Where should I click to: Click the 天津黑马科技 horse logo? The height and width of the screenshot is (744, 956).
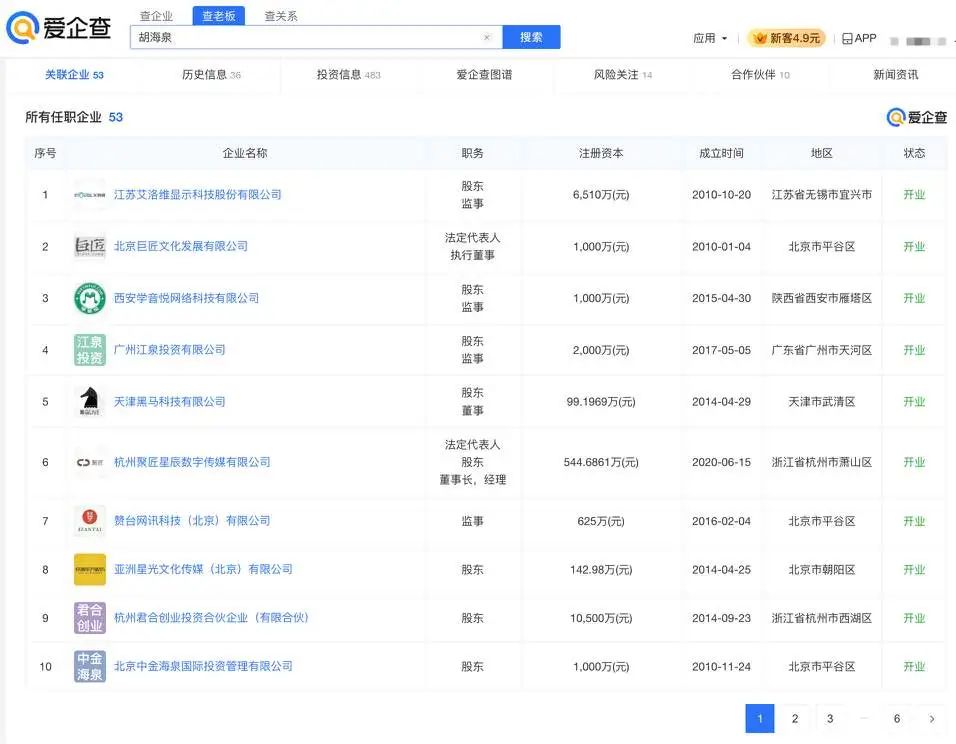click(89, 401)
